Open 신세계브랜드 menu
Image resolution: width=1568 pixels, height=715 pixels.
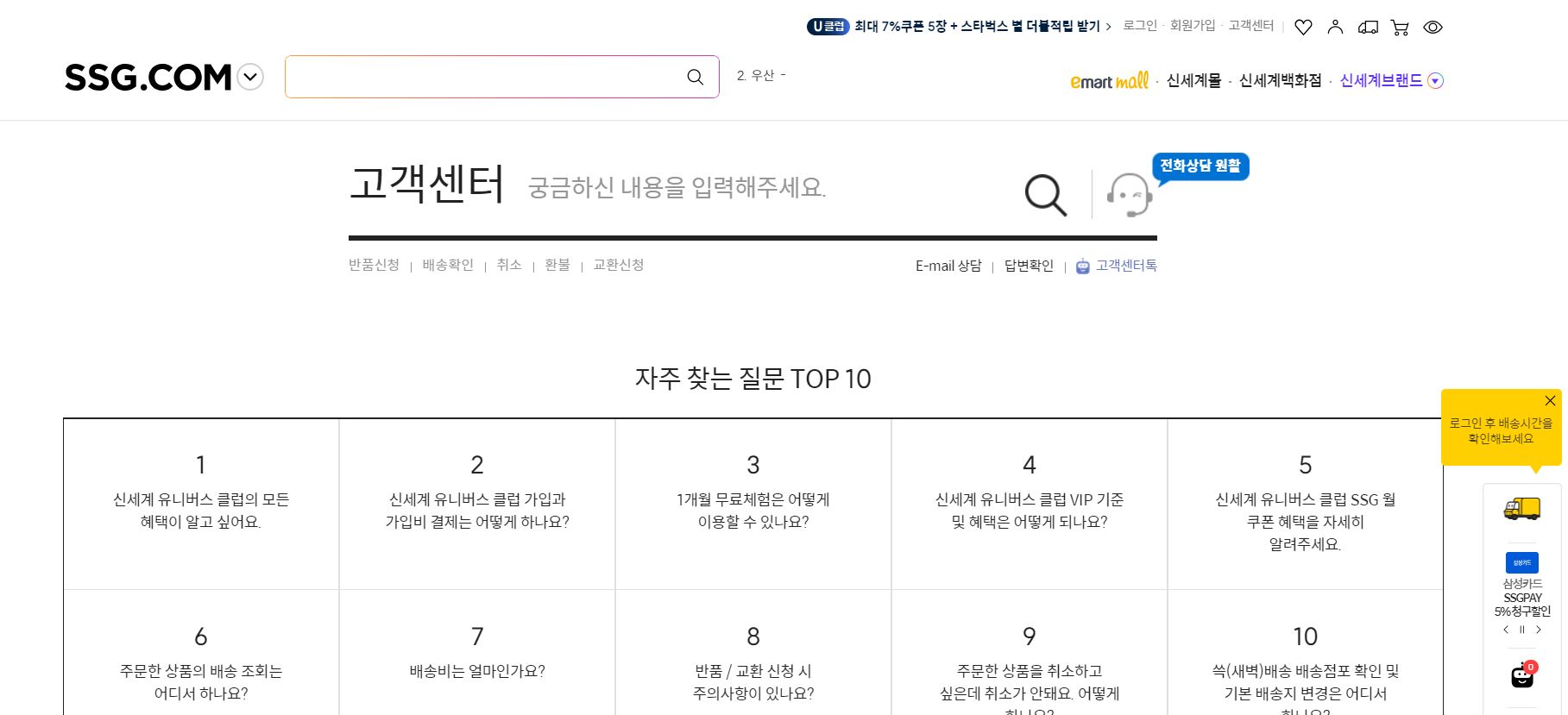(x=1381, y=80)
